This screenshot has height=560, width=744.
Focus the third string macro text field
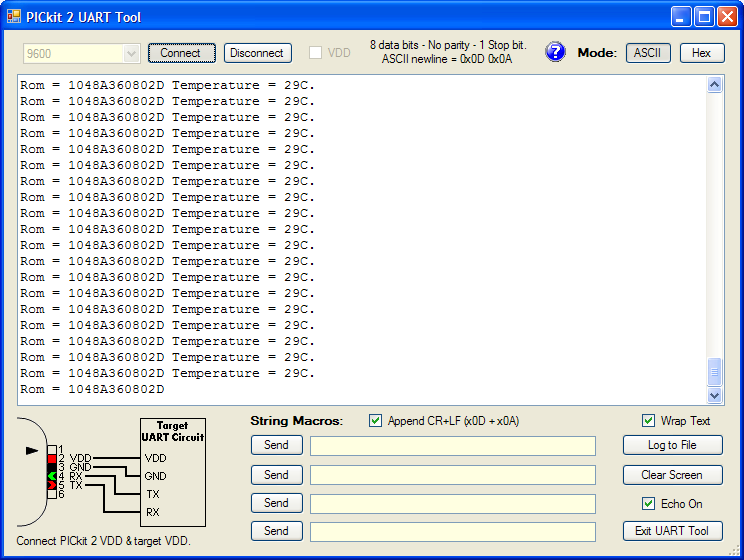point(453,504)
